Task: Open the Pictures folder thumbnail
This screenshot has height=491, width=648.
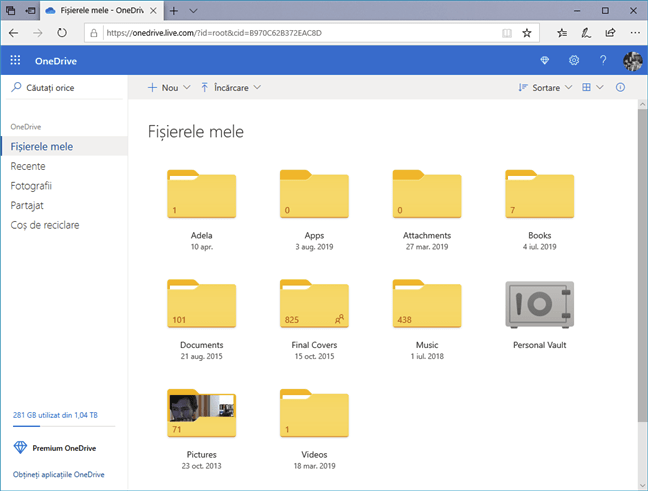Action: [202, 413]
